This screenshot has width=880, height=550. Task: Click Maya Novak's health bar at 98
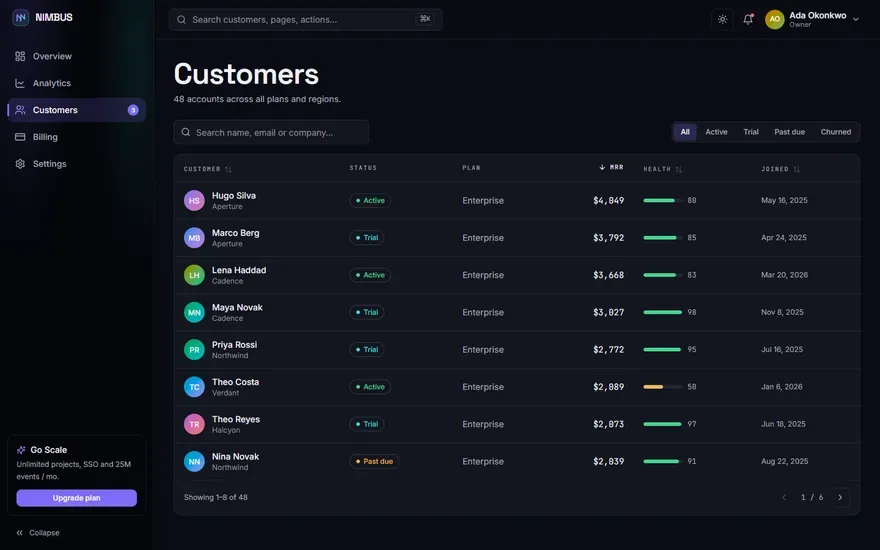point(662,312)
